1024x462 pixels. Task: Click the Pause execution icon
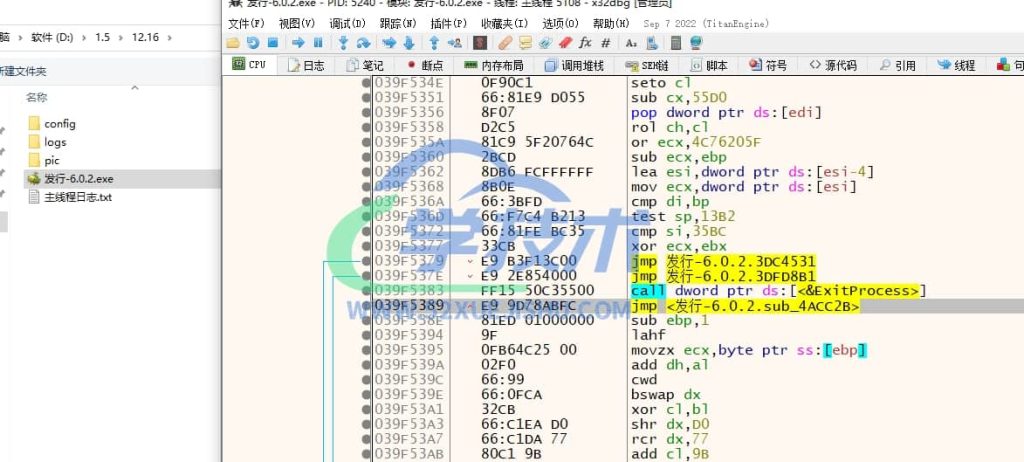(x=318, y=43)
